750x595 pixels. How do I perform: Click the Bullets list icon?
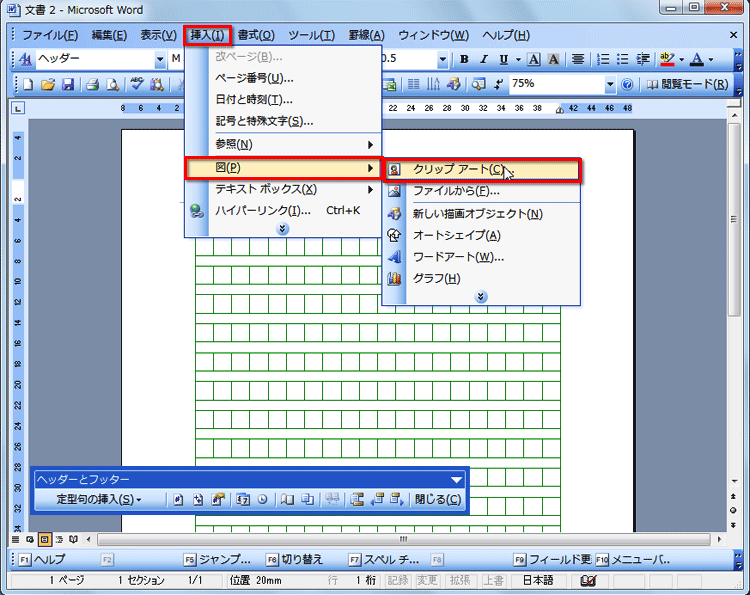[623, 59]
